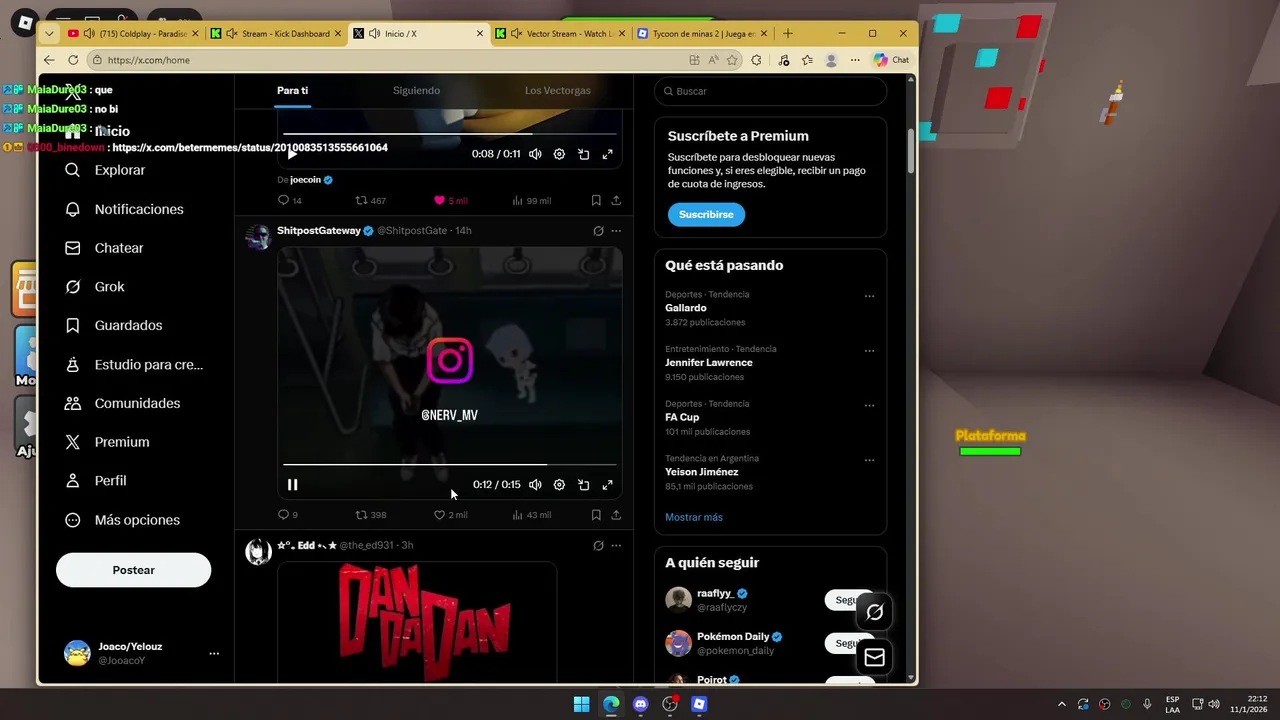
Task: Select the Para ti tab
Action: click(x=292, y=91)
